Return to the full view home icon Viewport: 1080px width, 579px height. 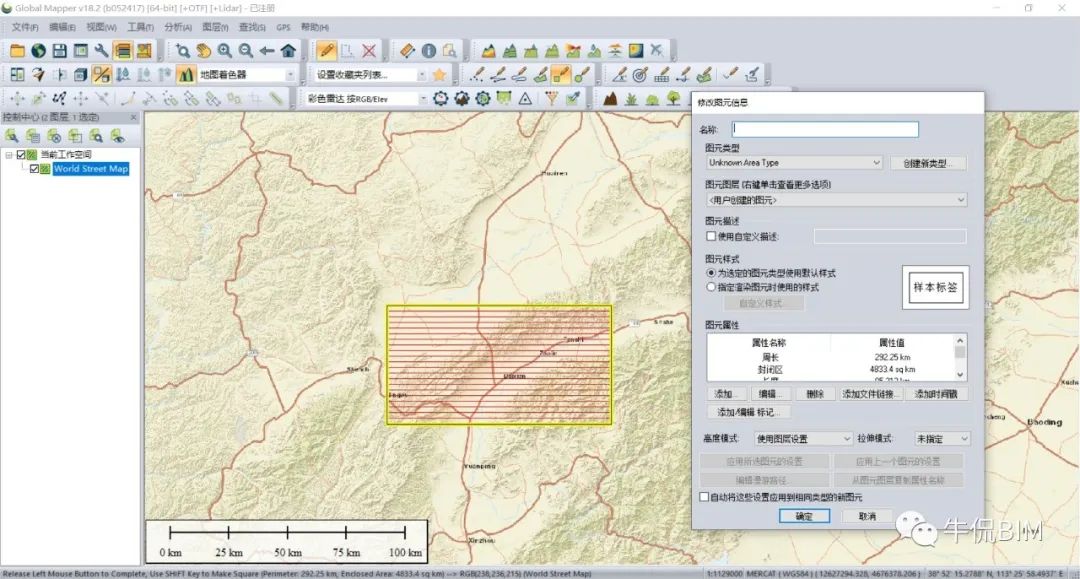tap(288, 50)
